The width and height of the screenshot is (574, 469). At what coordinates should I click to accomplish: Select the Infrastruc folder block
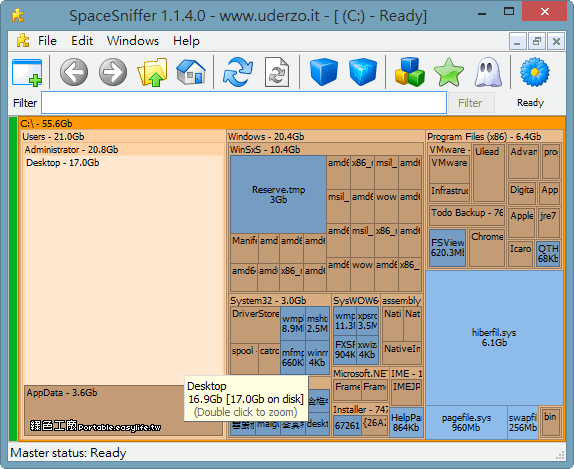click(x=449, y=193)
